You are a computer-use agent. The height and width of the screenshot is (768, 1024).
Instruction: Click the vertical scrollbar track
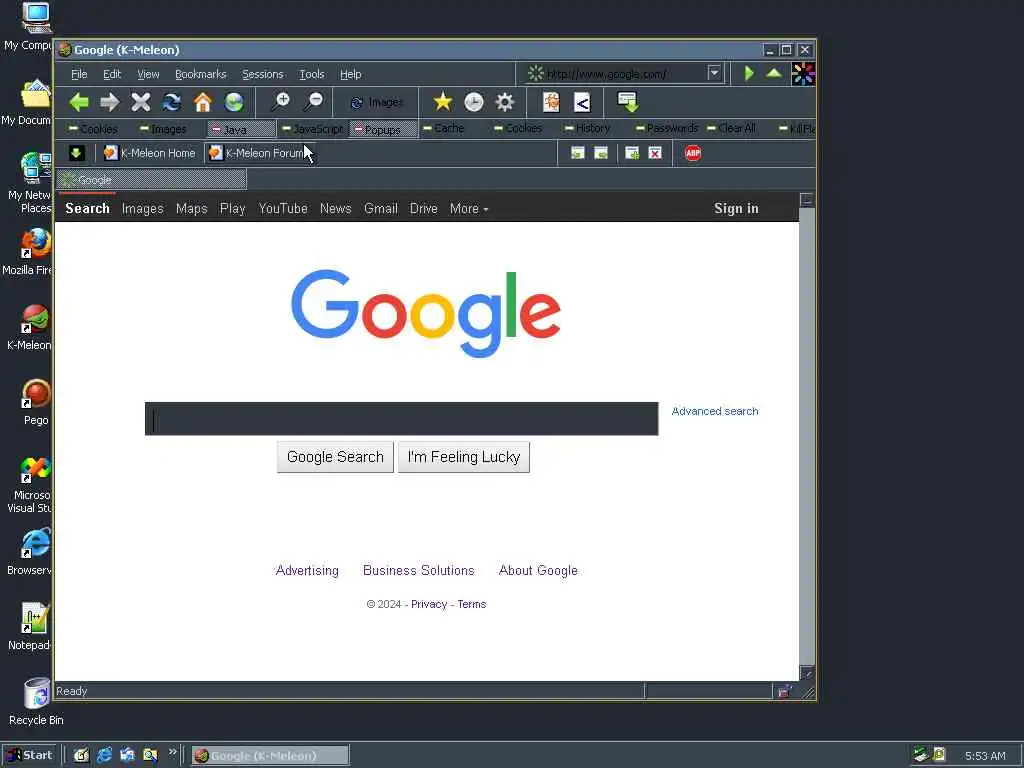807,436
